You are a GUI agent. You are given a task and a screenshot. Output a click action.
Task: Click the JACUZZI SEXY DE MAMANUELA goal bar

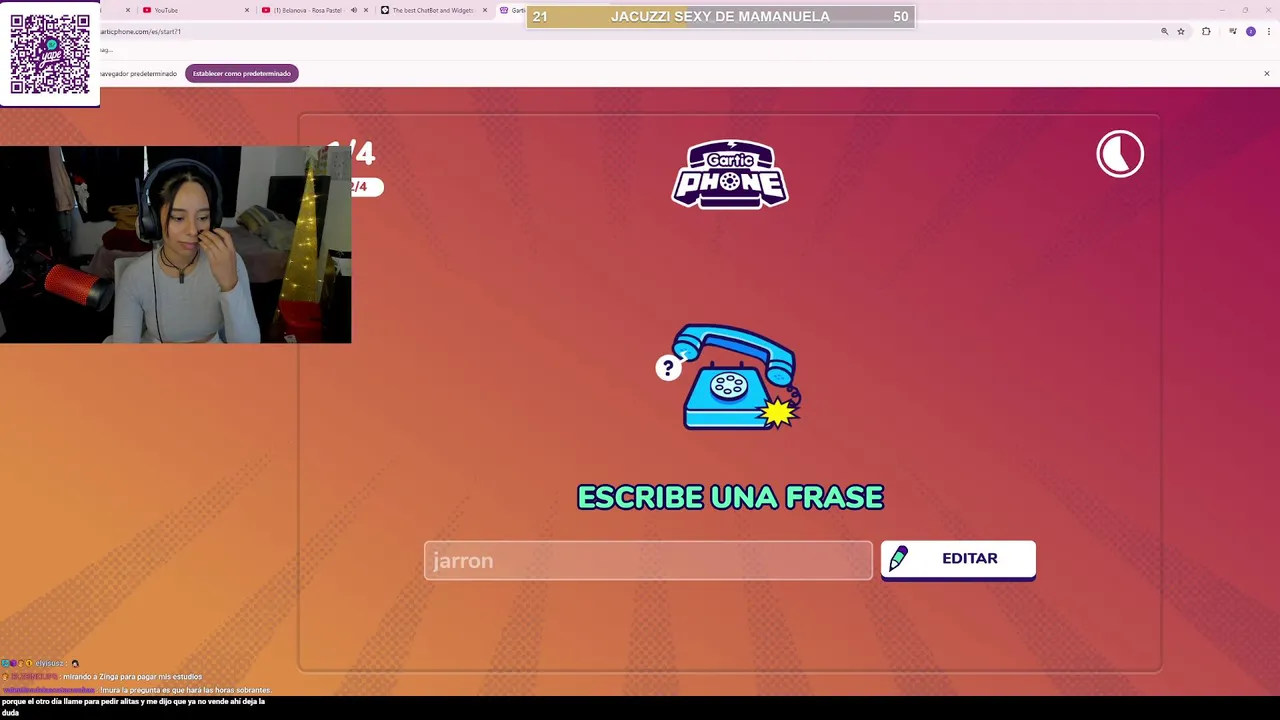pyautogui.click(x=720, y=16)
